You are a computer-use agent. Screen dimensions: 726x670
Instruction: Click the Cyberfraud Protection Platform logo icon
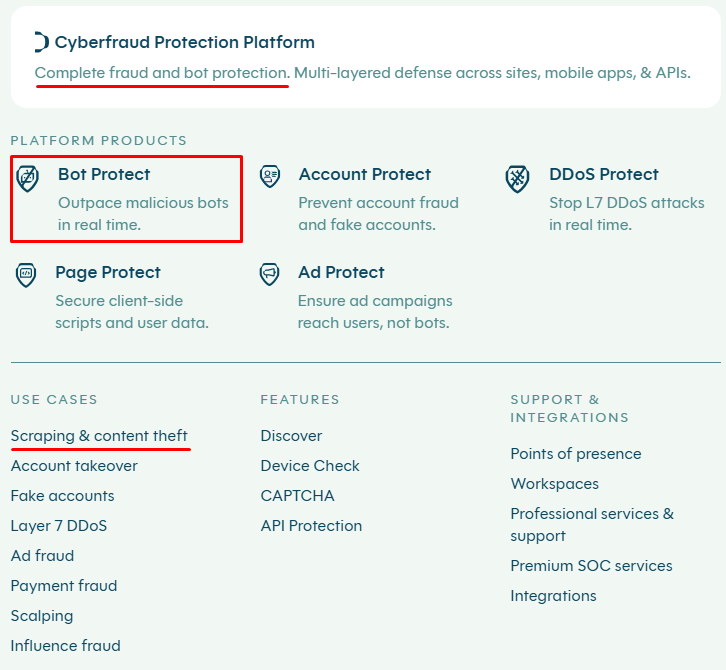tap(42, 42)
